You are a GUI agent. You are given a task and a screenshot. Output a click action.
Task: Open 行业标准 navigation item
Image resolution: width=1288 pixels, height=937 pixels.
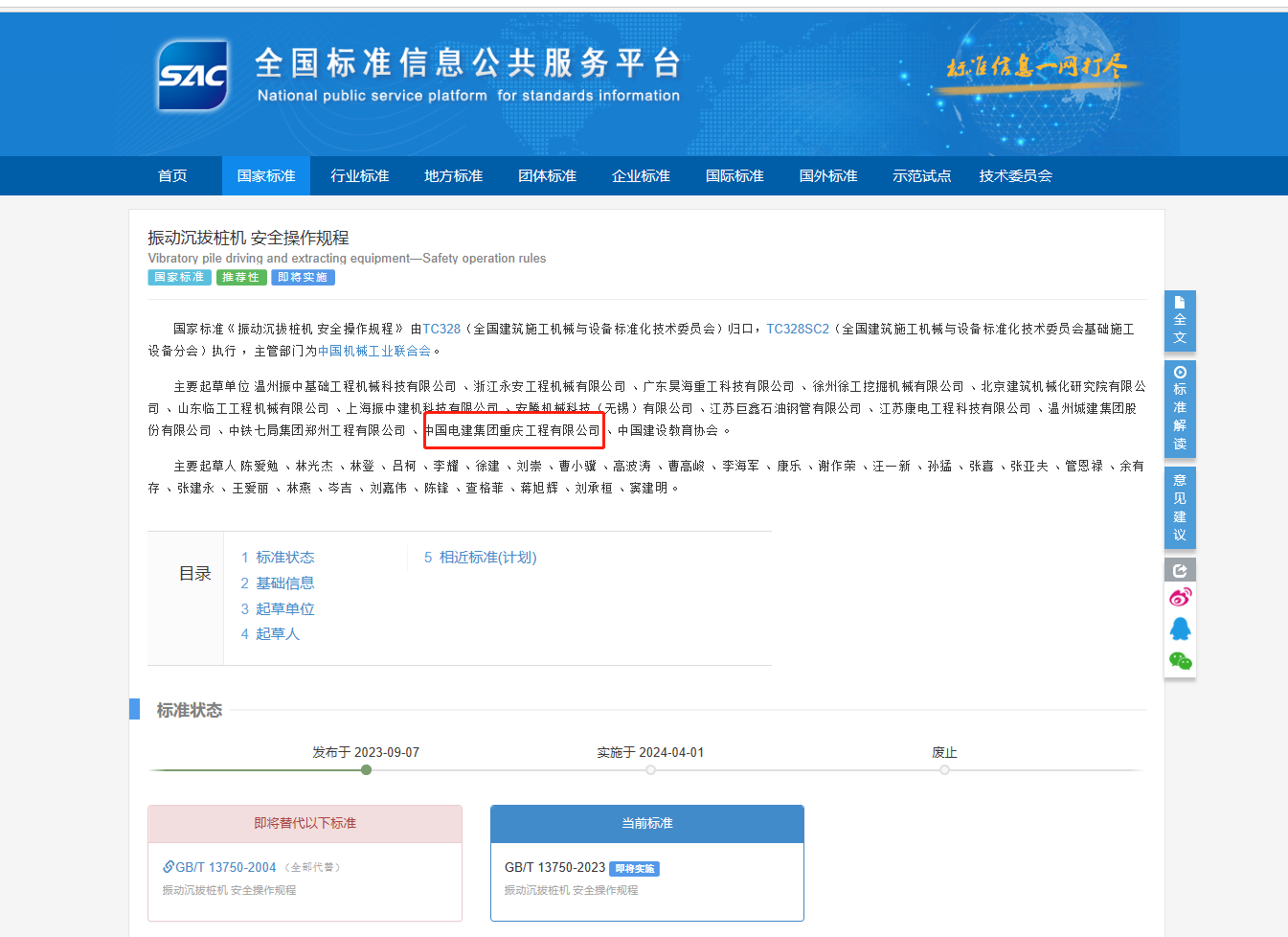point(360,176)
